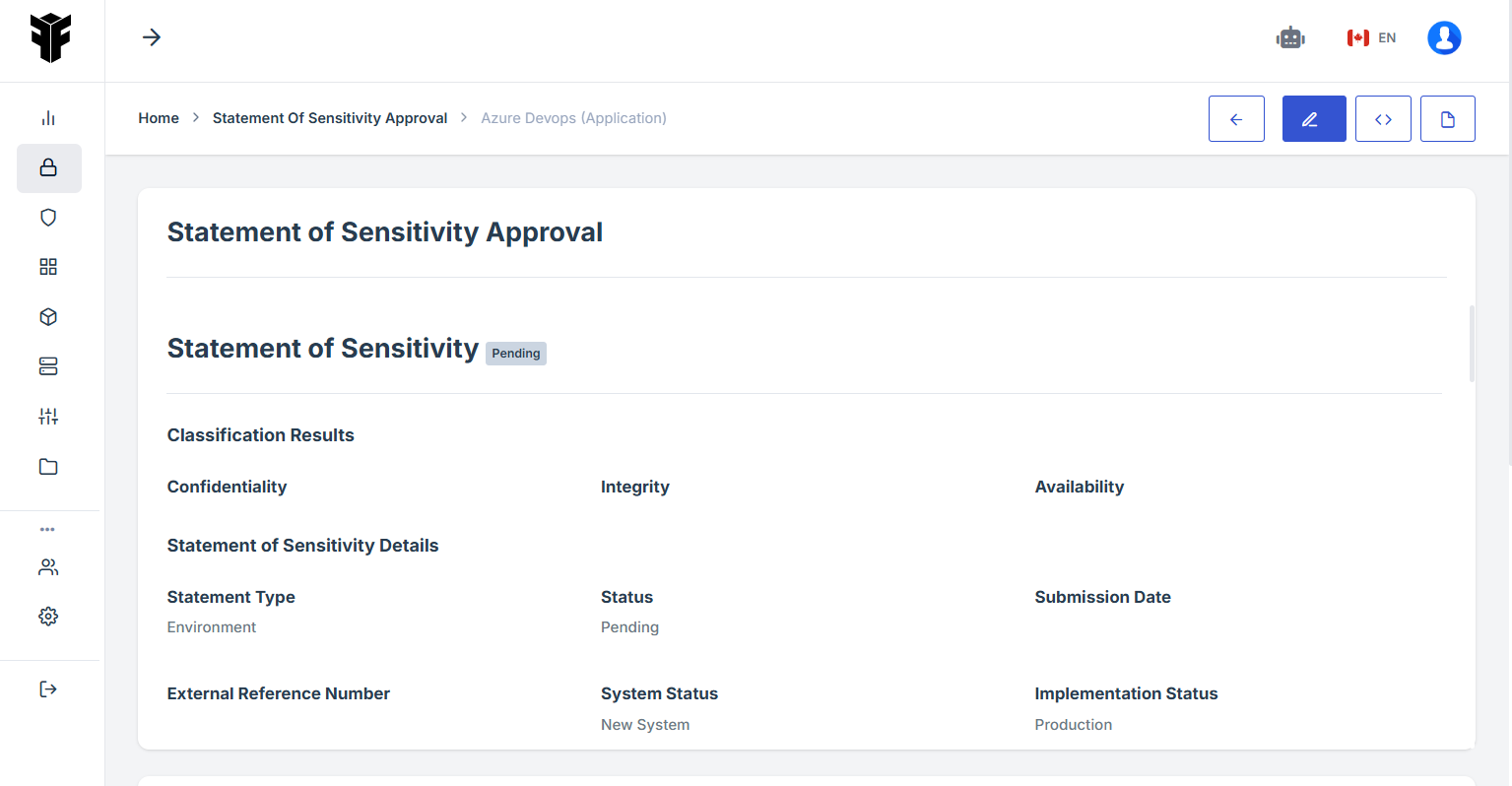Navigate to Statement Of Sensitivity Approval breadcrumb
Viewport: 1512px width, 786px height.
[x=330, y=118]
